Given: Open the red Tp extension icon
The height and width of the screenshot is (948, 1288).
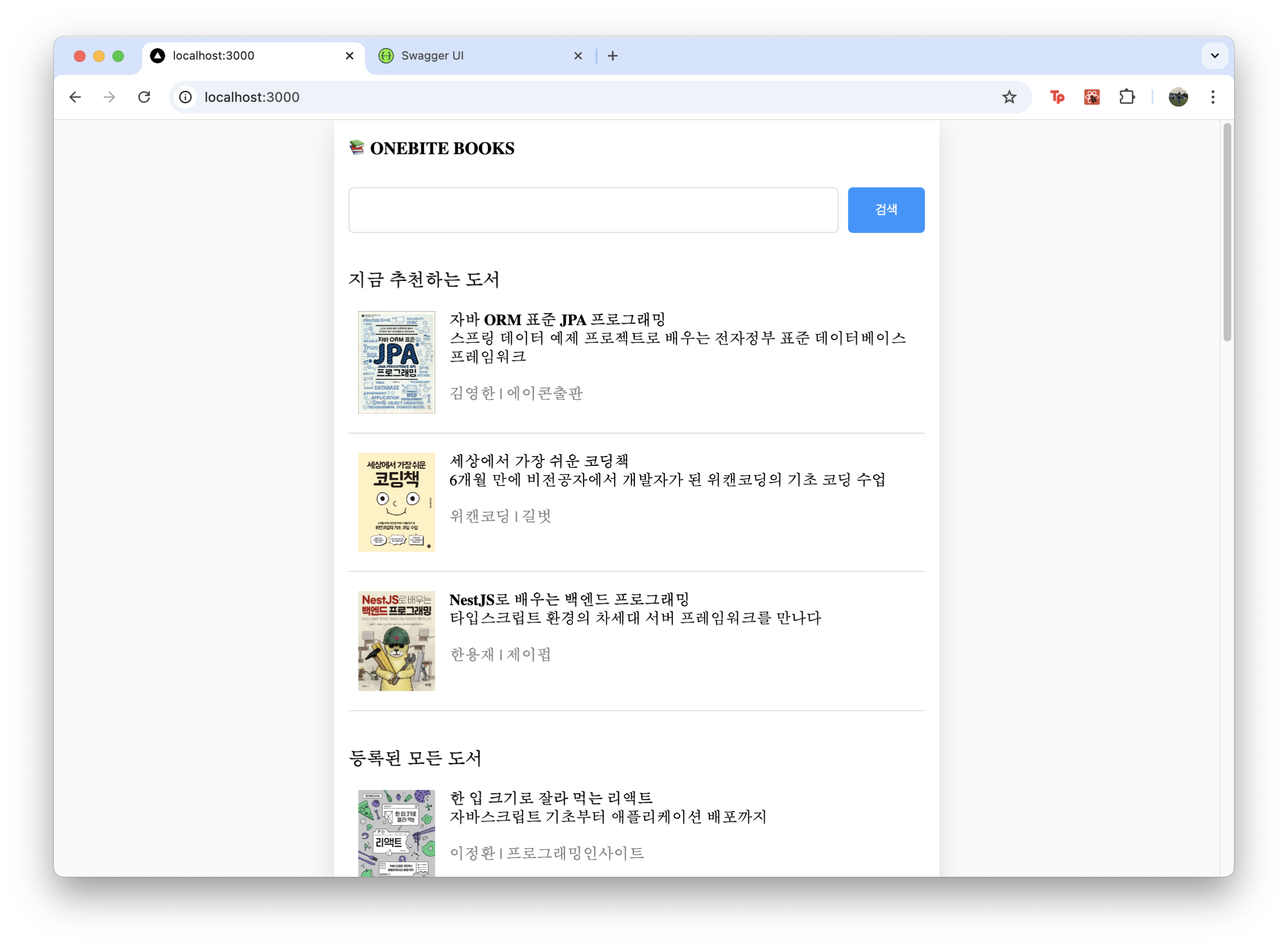Looking at the screenshot, I should tap(1057, 97).
